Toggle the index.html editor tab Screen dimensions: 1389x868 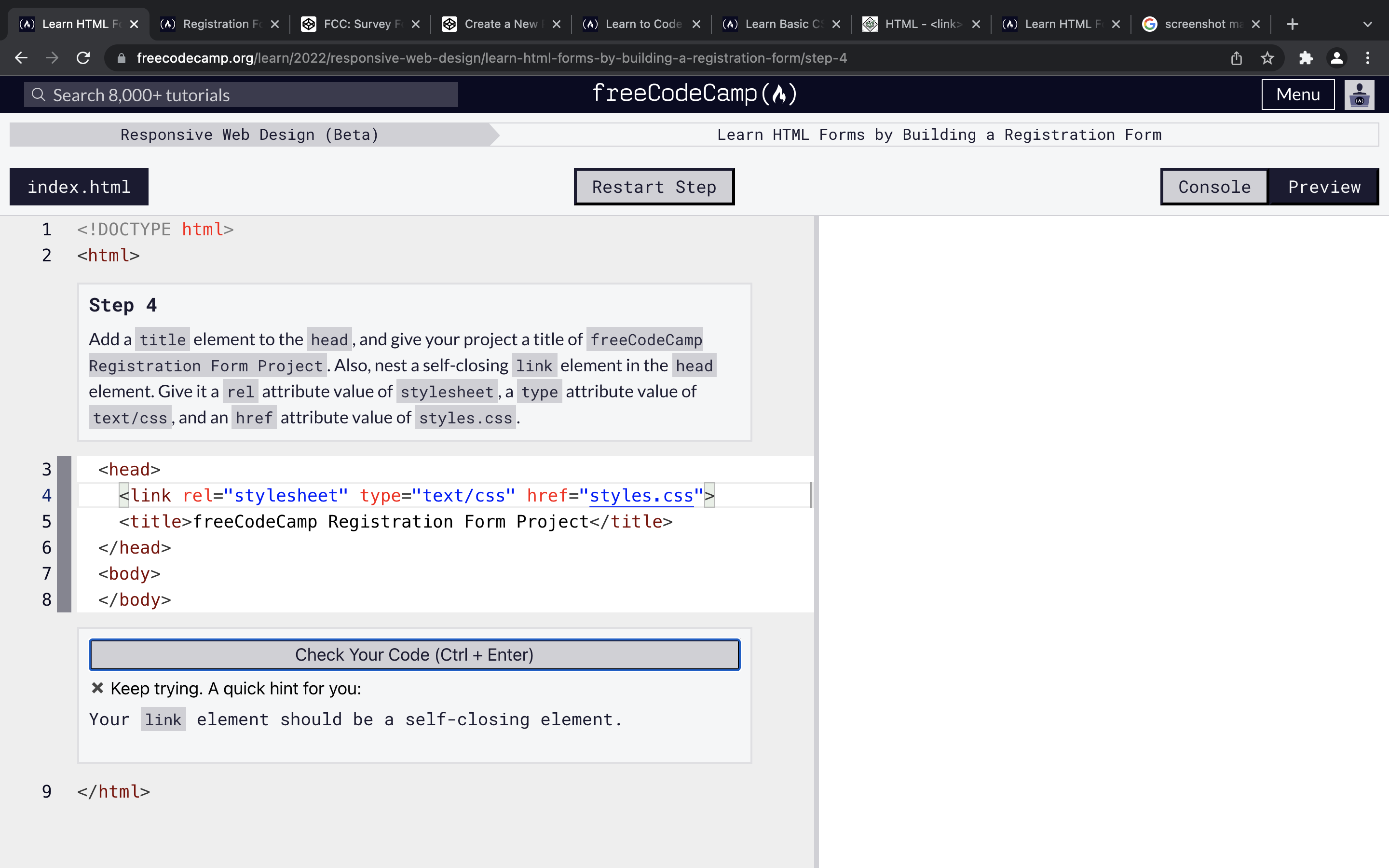tap(79, 187)
